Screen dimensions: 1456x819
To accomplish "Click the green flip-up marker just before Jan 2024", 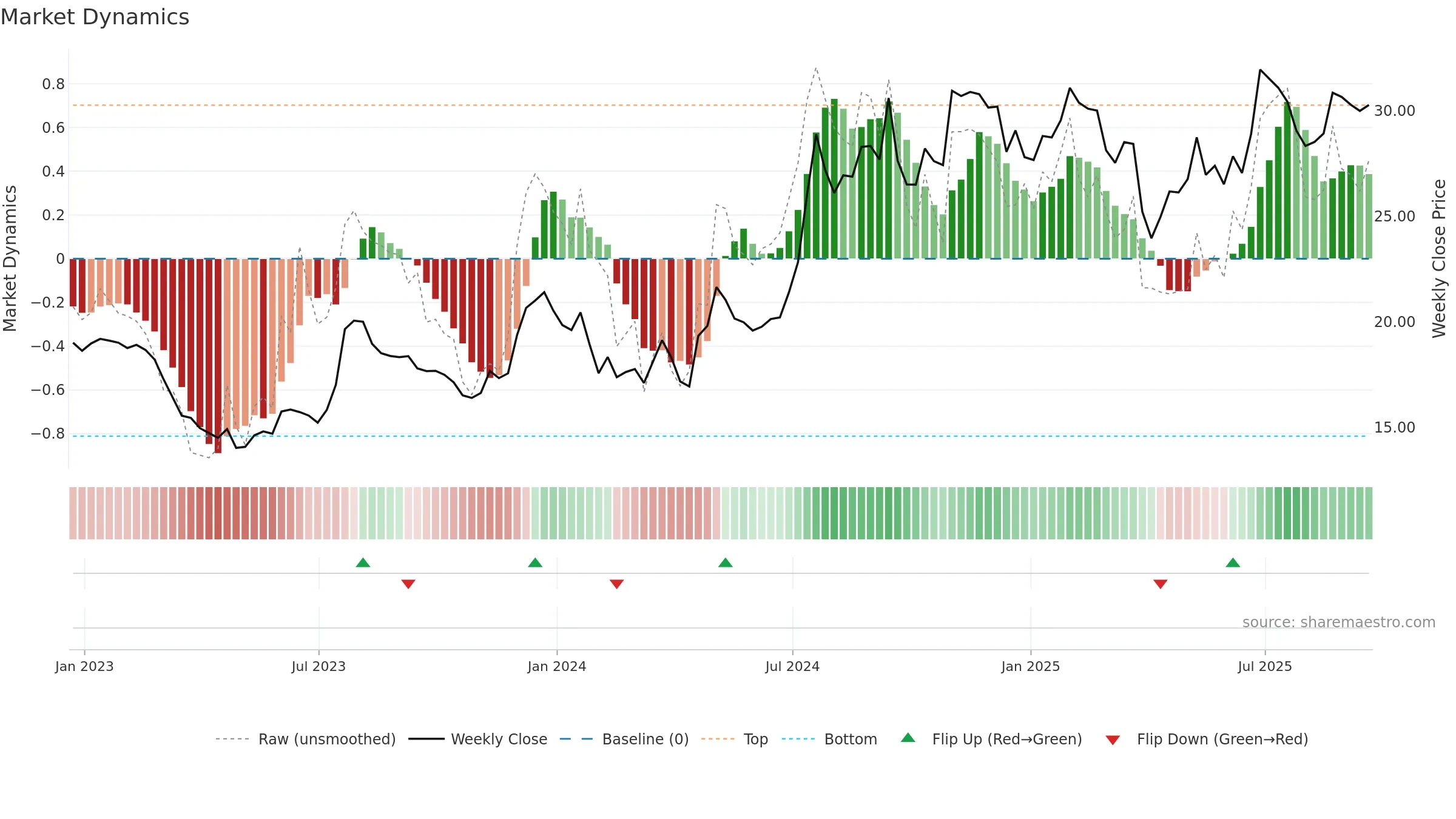I will pyautogui.click(x=535, y=562).
